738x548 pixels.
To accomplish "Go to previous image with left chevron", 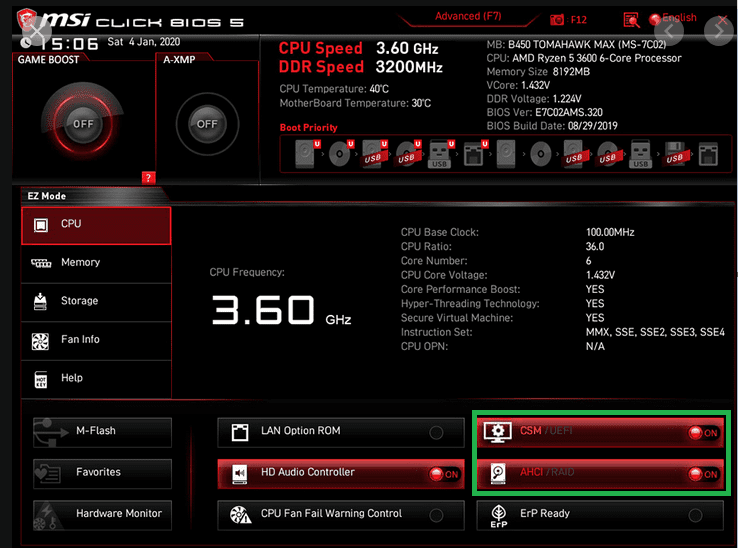I will (x=669, y=31).
